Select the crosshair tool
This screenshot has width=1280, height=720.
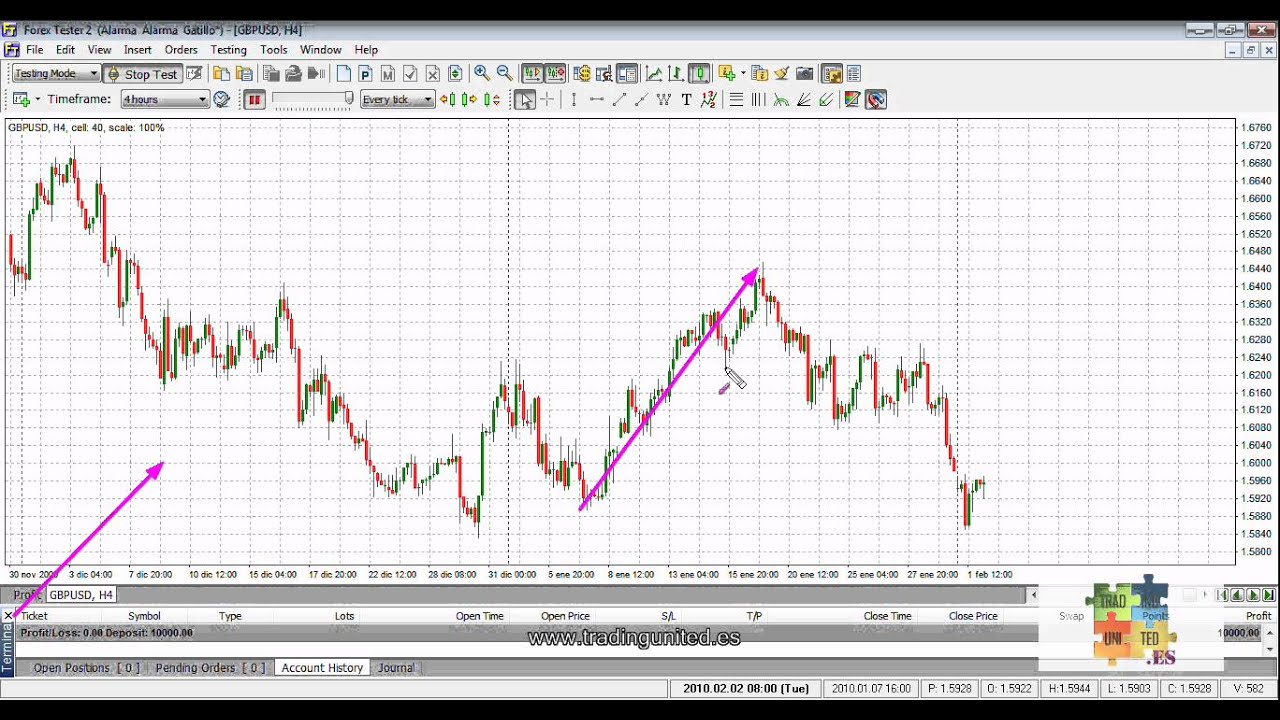(x=547, y=99)
